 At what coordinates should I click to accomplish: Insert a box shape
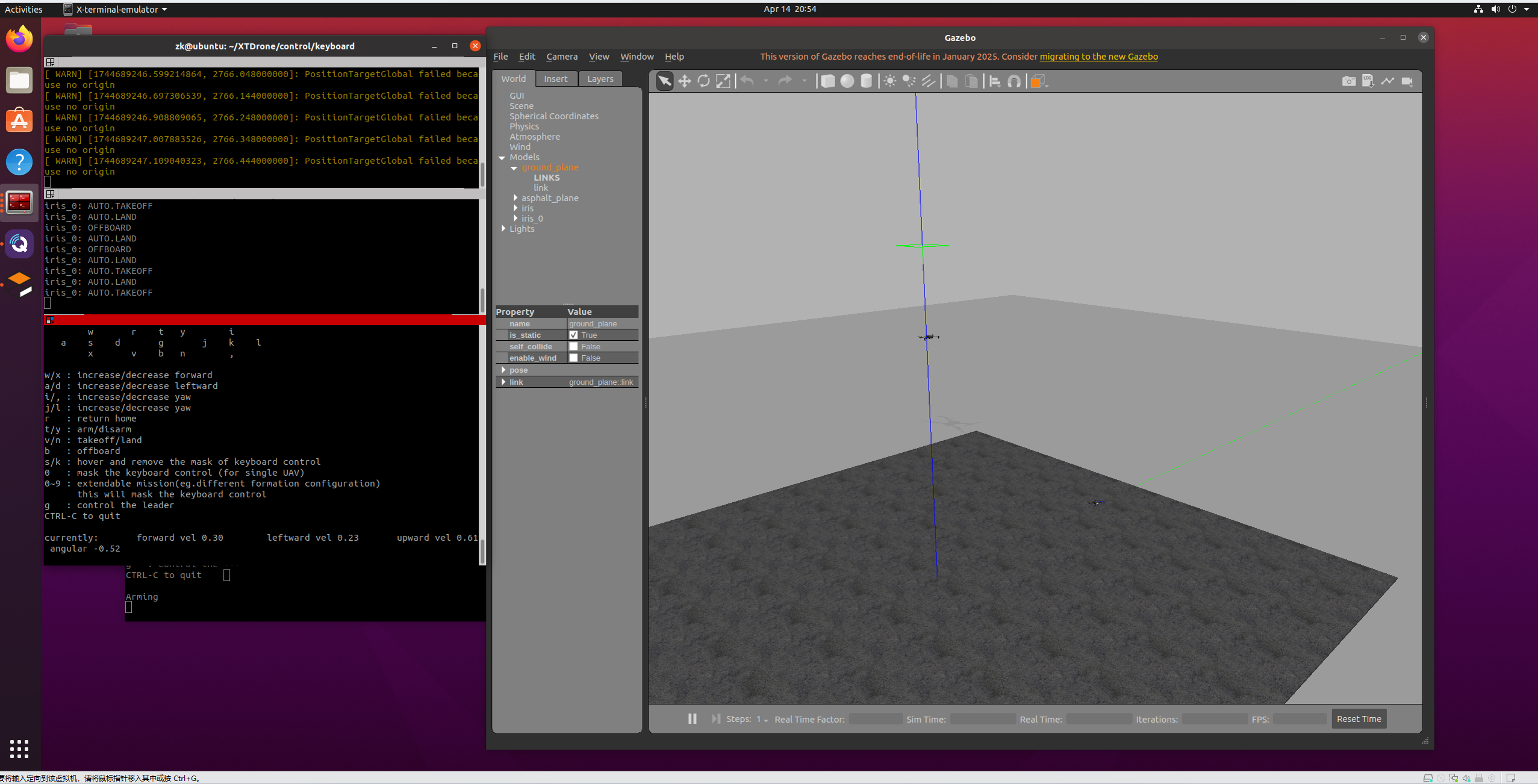(x=828, y=81)
